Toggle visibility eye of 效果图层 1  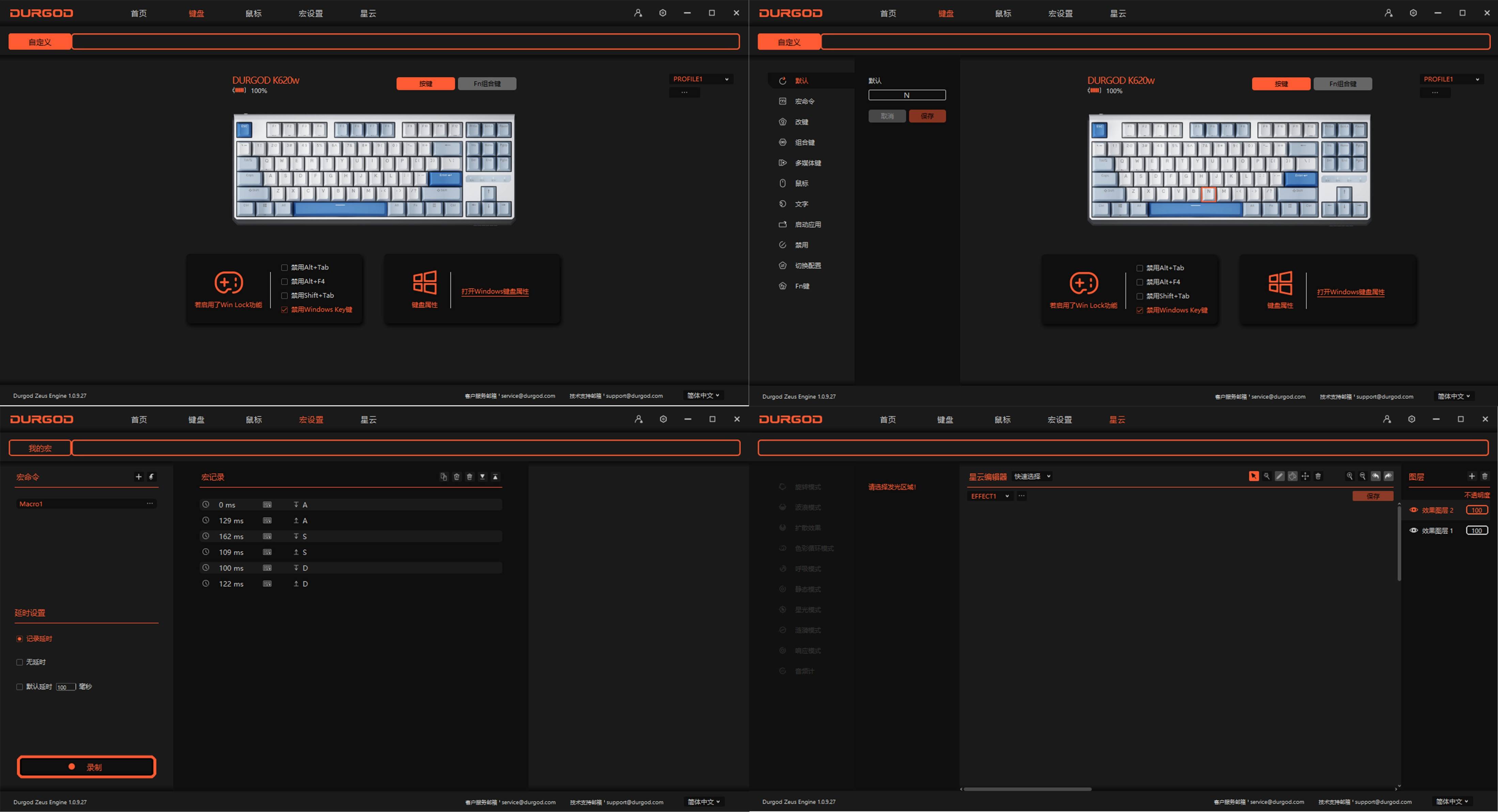click(x=1414, y=530)
